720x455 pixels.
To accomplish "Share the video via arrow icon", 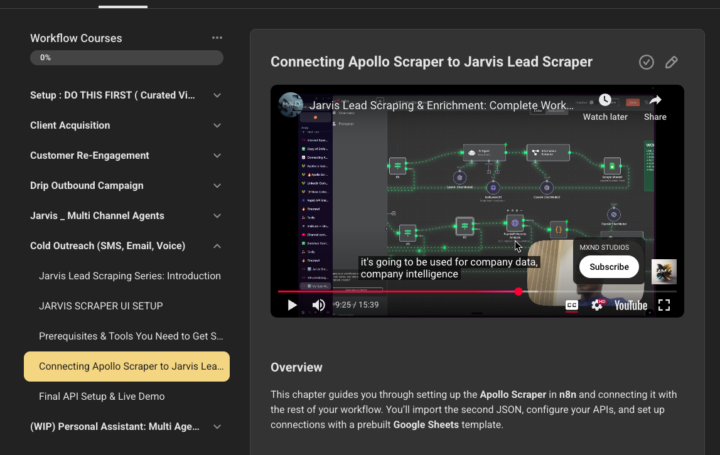I will (655, 107).
